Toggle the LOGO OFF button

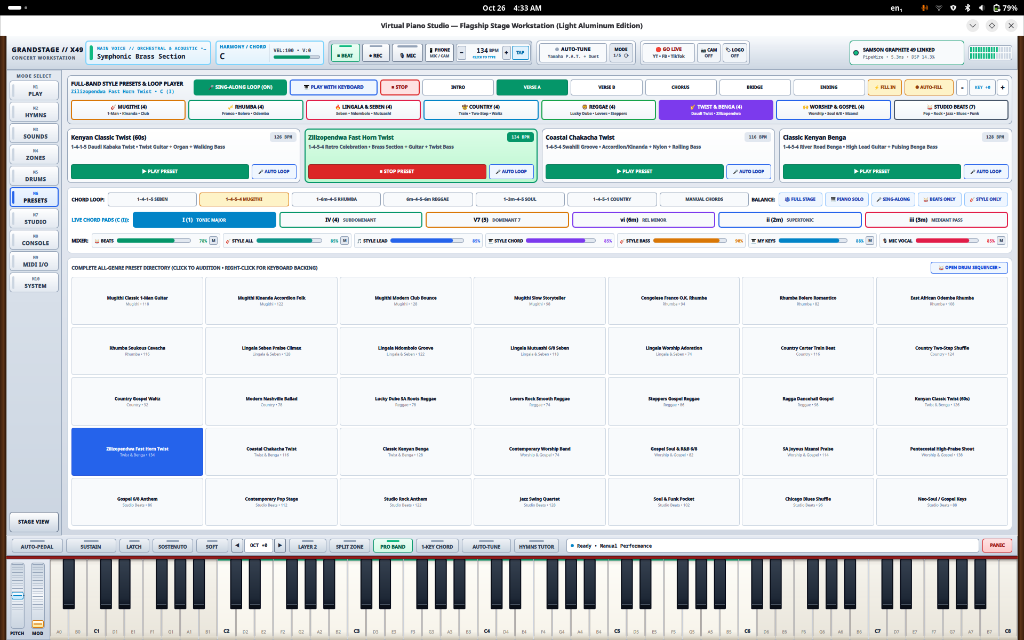735,53
